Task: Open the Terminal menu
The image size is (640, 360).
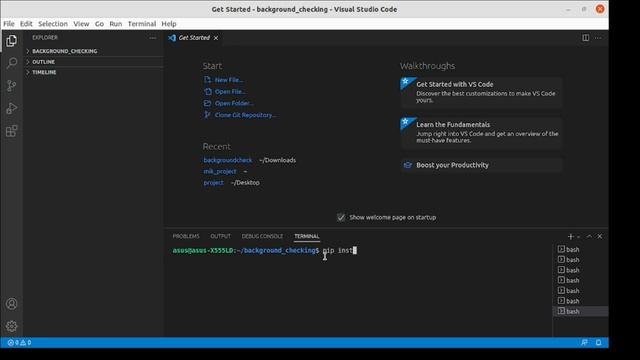Action: click(x=142, y=24)
